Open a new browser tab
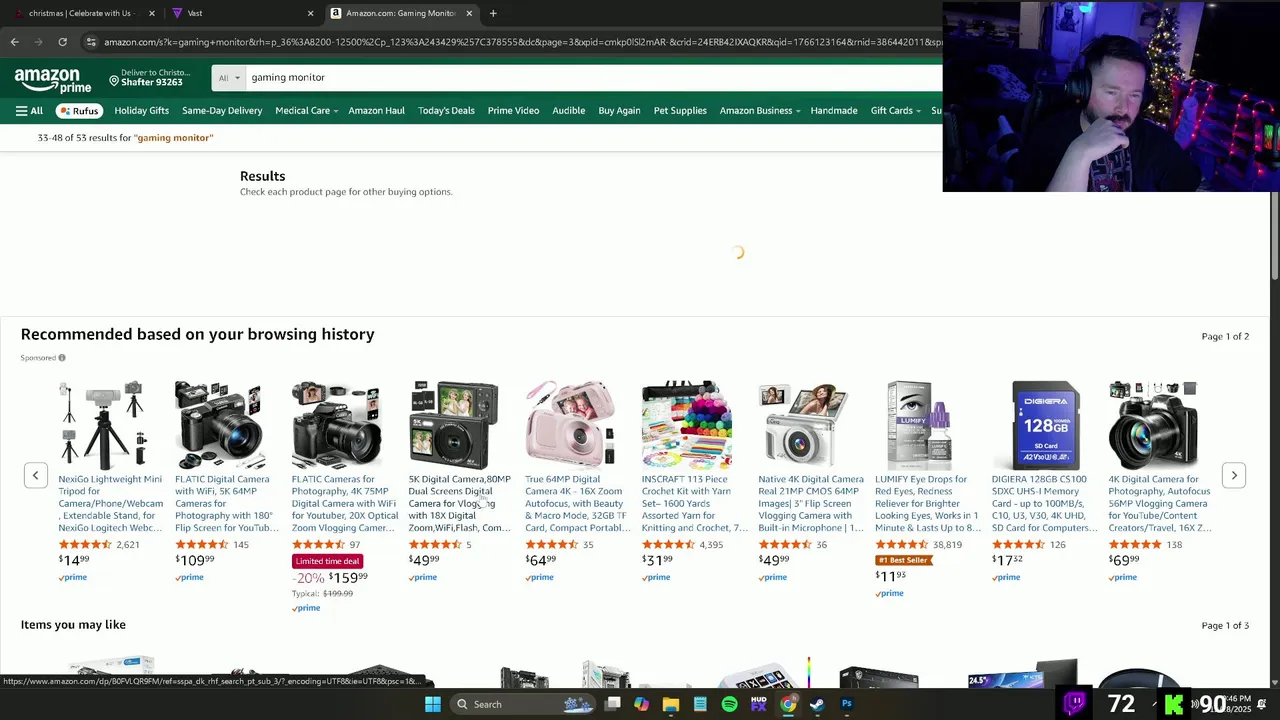Image resolution: width=1280 pixels, height=720 pixels. (x=493, y=13)
